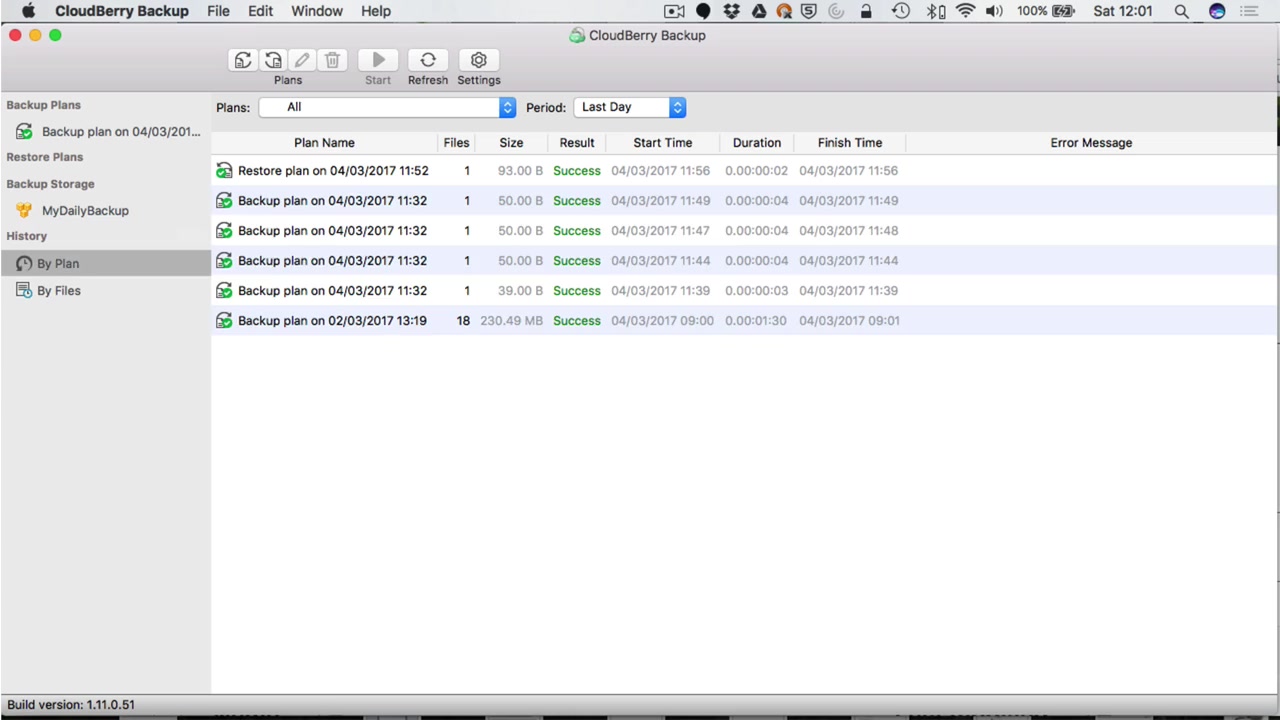Click the Bluetooth menu bar icon
Screen dimensions: 1280x720
935,11
